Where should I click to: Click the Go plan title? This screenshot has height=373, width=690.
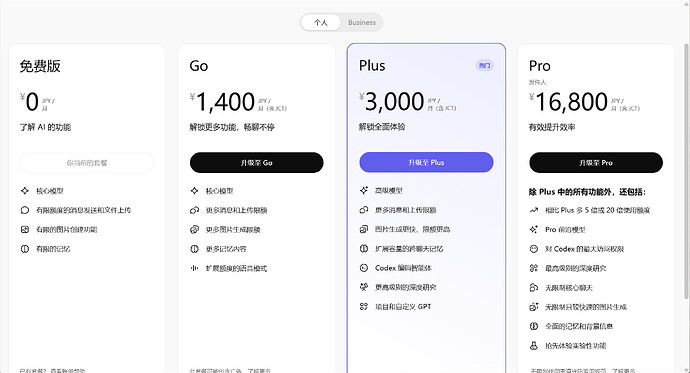click(198, 66)
